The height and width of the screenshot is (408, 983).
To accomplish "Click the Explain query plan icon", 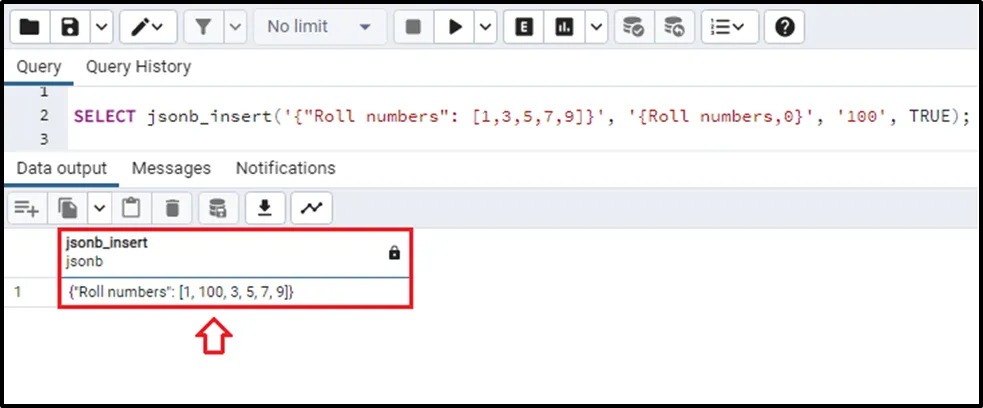I will click(523, 27).
